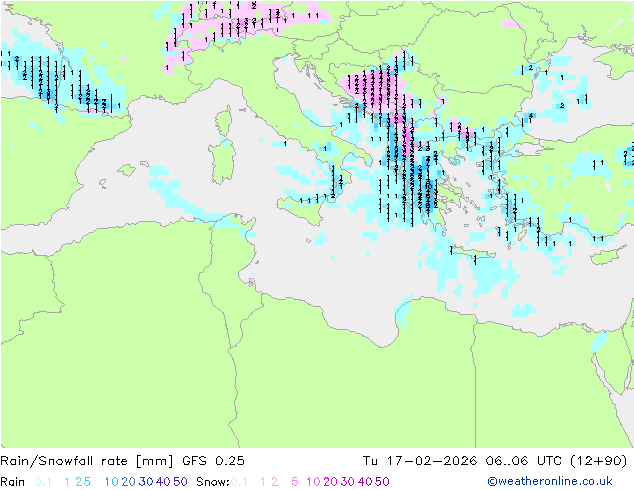Viewport: 634px width, 490px height.
Task: Click the dark blue rain legend value 30
Action: [146, 482]
